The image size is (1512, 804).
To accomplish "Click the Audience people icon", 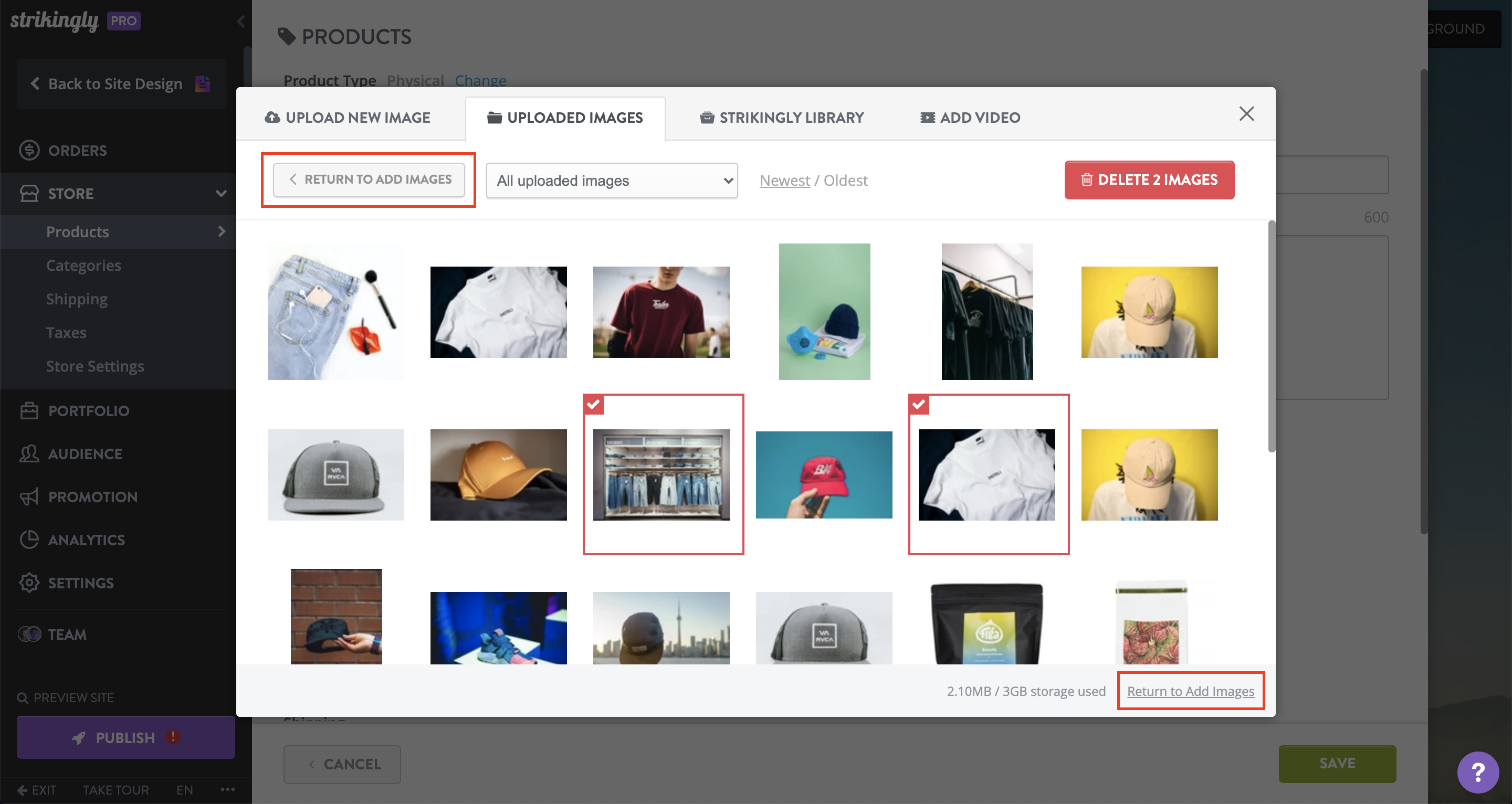I will pos(29,453).
